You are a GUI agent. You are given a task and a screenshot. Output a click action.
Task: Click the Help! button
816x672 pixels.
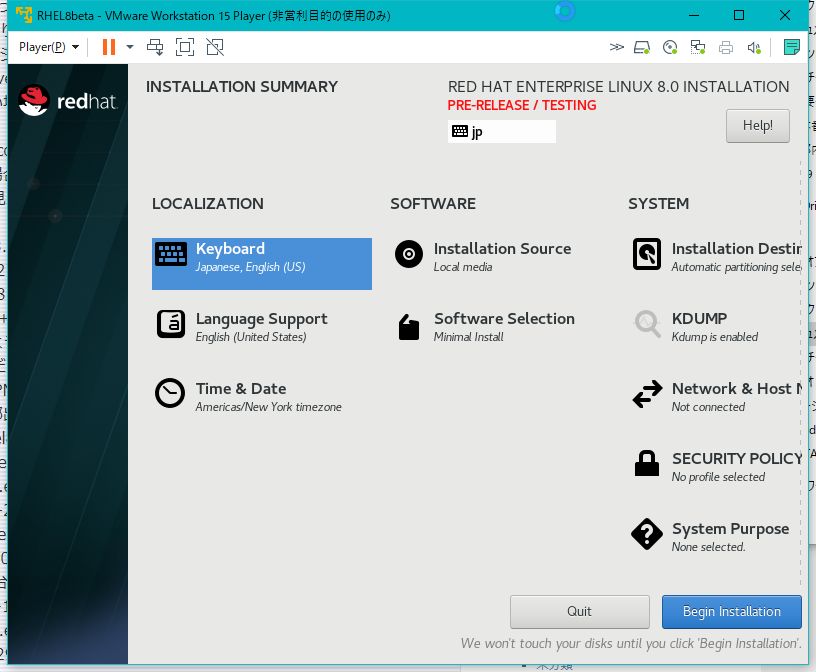pos(758,125)
